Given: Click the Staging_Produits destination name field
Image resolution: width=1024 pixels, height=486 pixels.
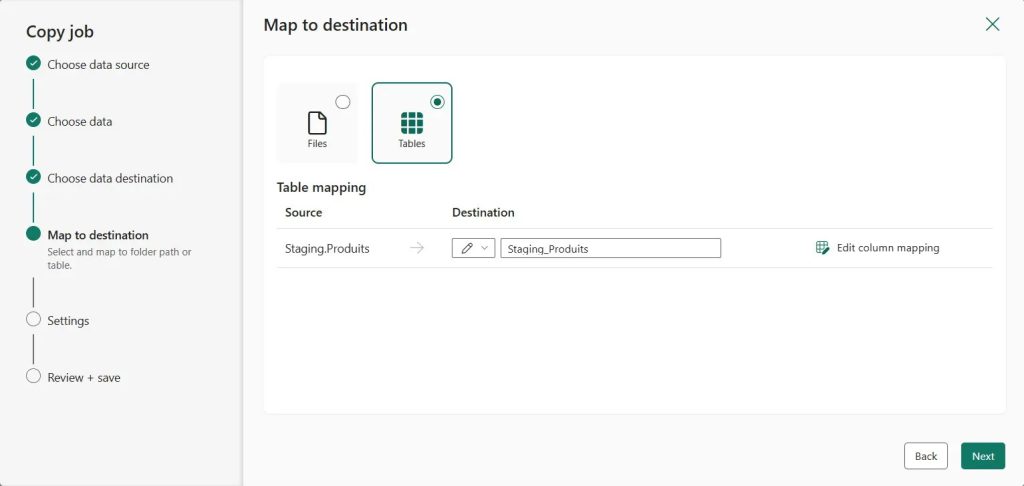Looking at the screenshot, I should coord(611,248).
